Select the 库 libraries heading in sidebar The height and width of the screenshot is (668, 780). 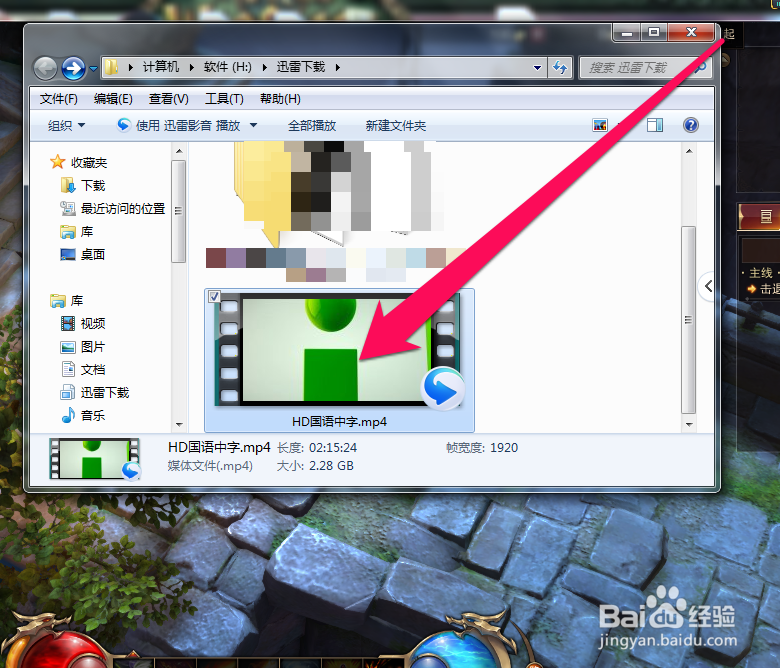[x=67, y=300]
